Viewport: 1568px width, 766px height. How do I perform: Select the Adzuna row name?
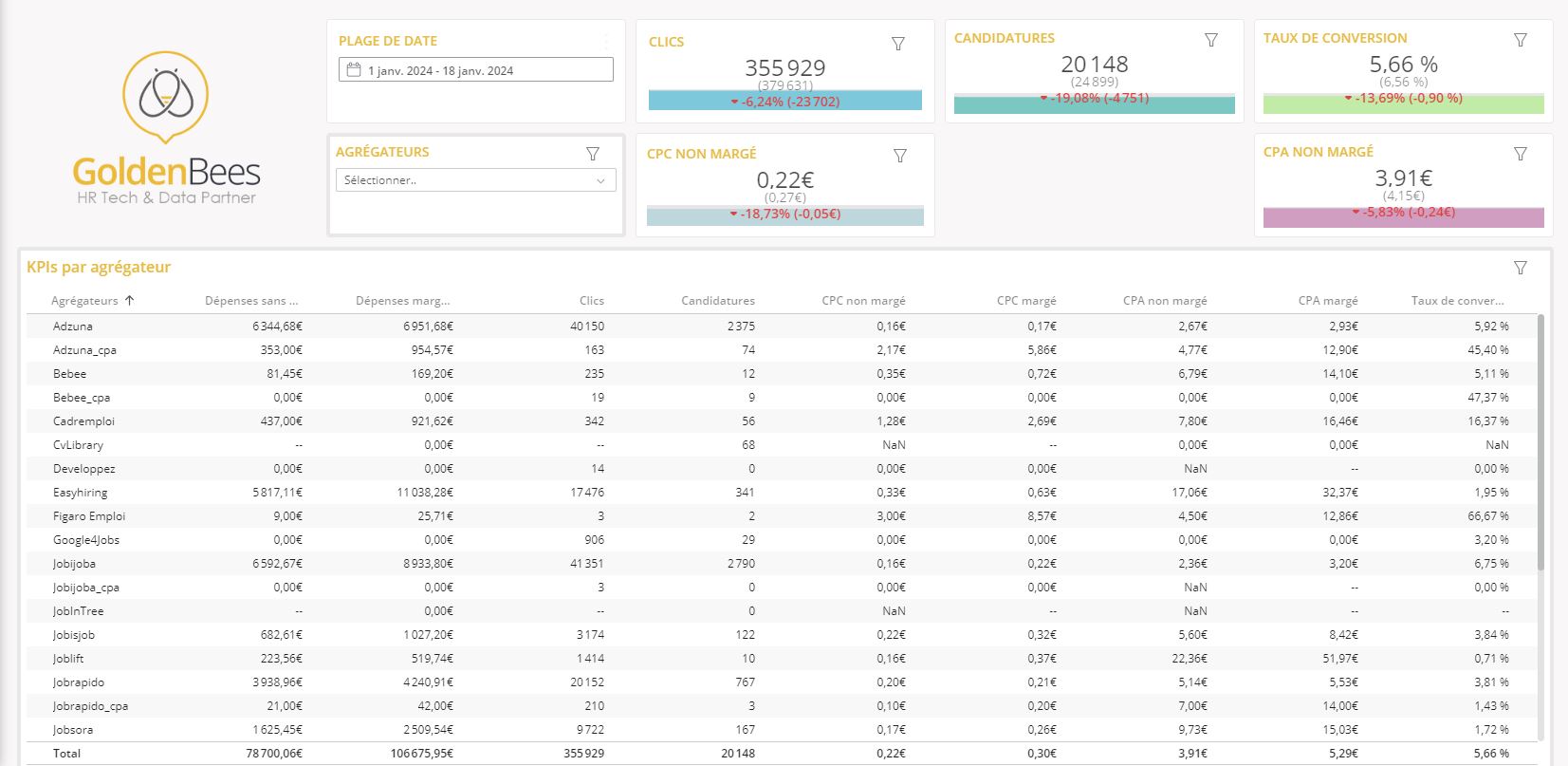coord(73,327)
